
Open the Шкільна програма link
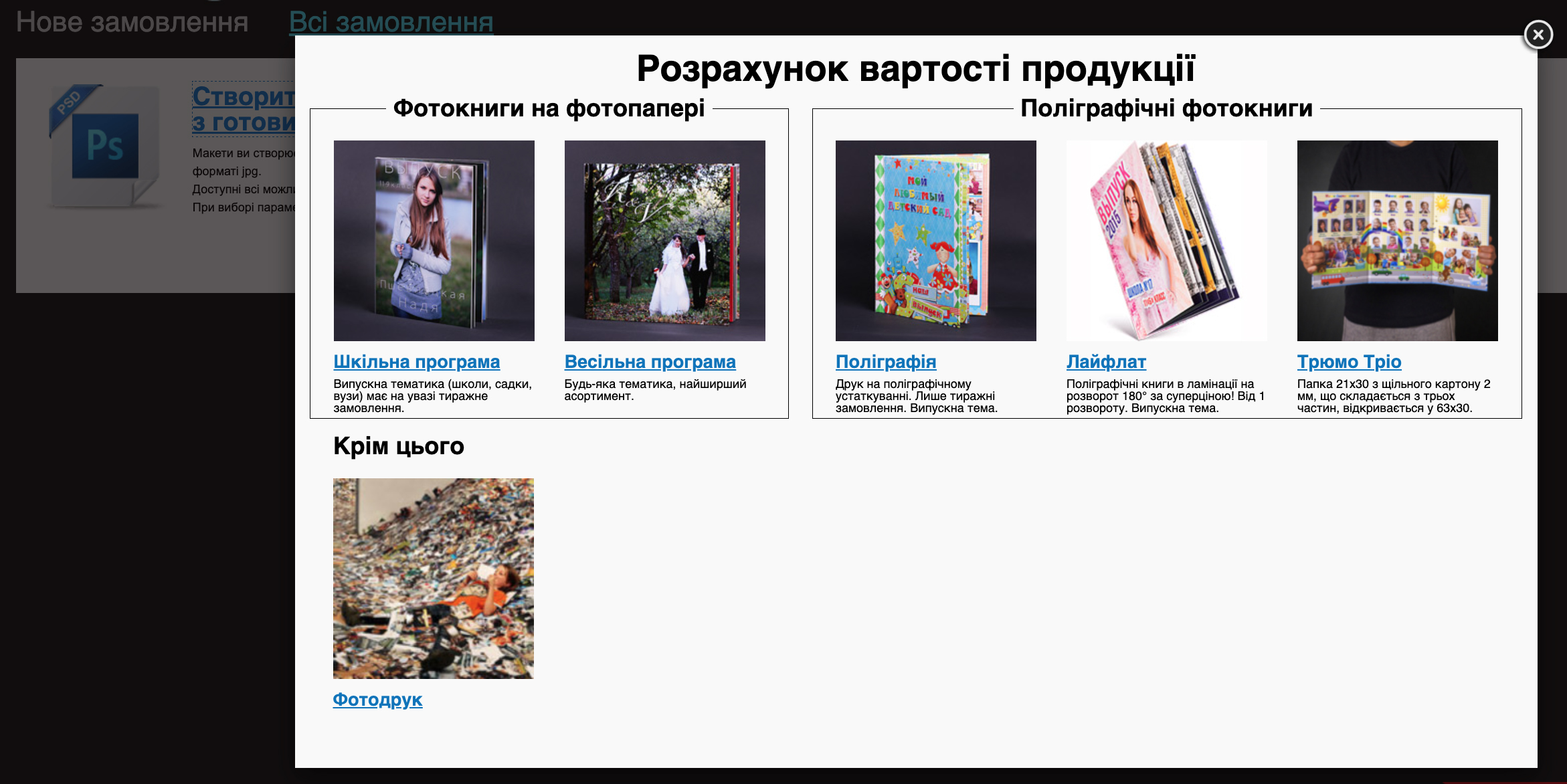[416, 362]
